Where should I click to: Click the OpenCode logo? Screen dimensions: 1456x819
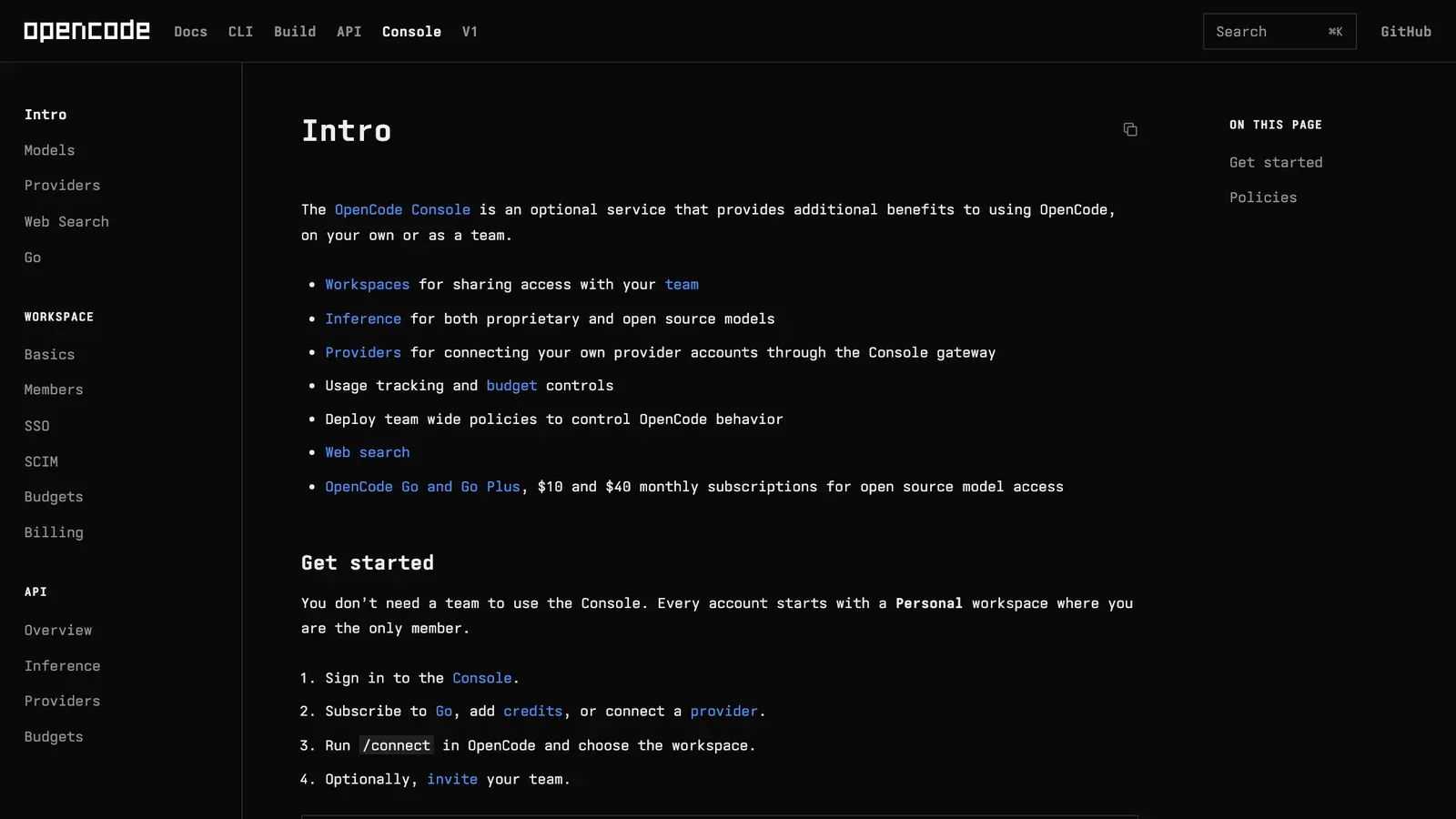86,31
